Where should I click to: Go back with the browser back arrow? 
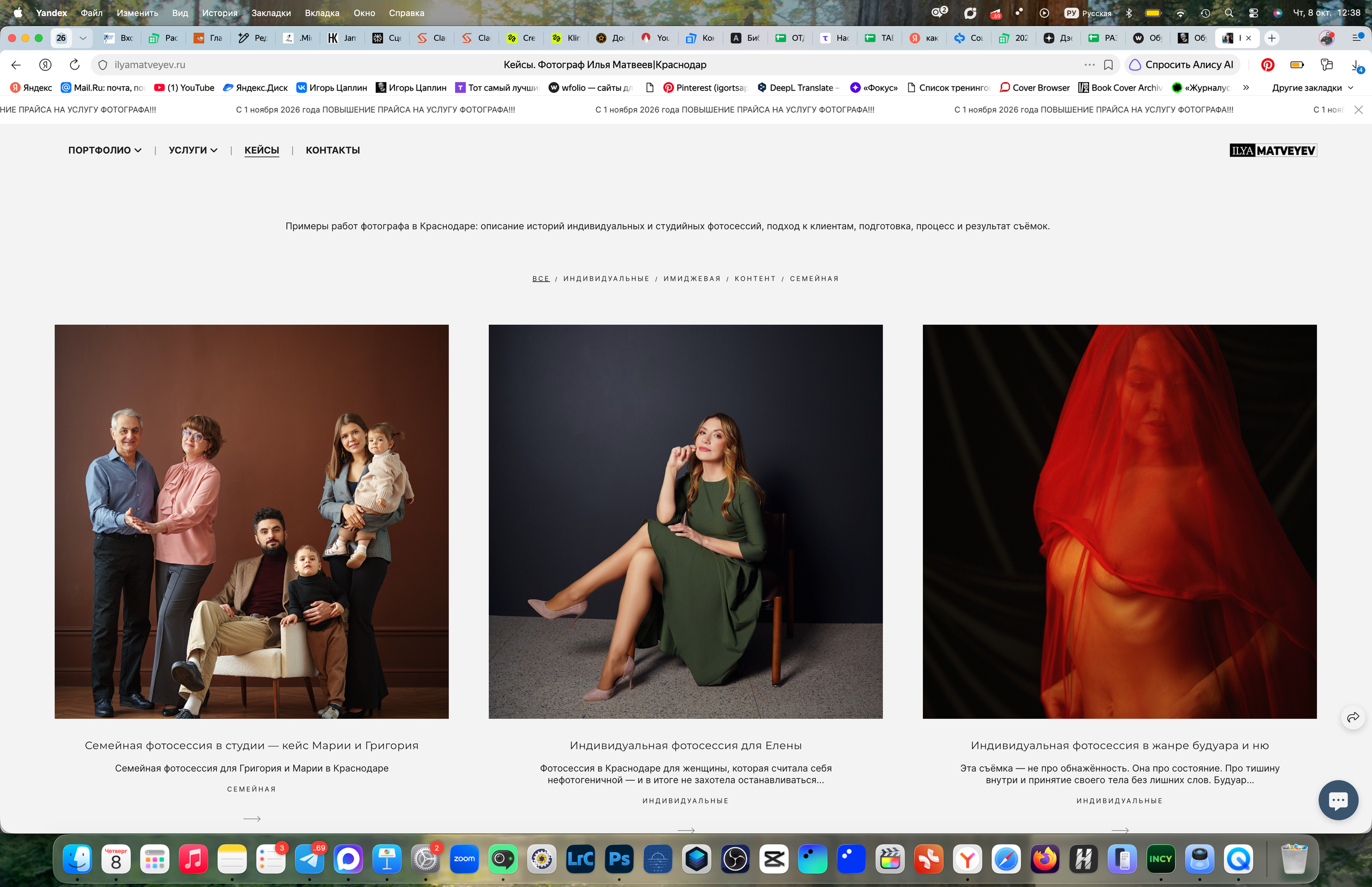[16, 65]
